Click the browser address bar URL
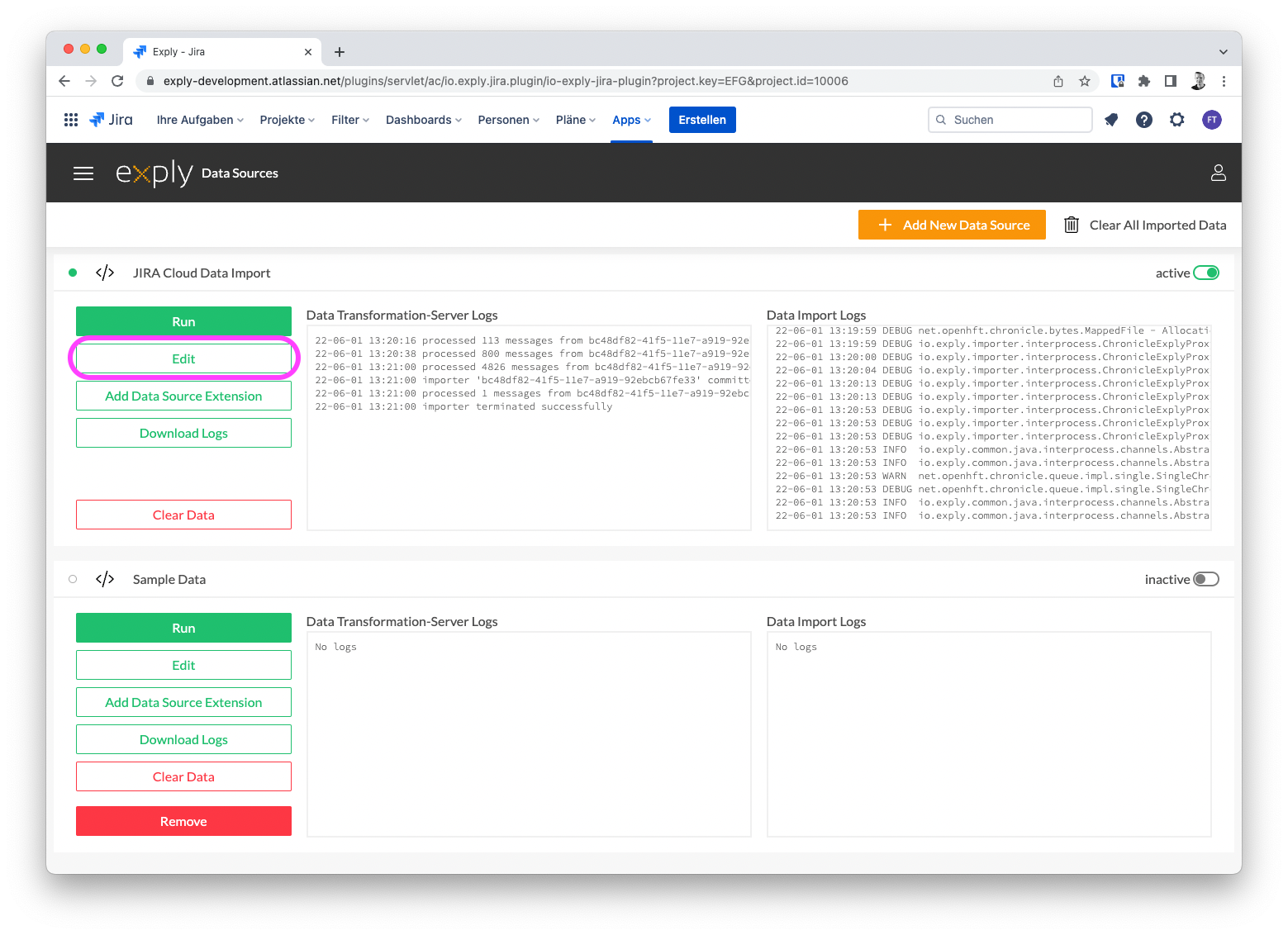 pyautogui.click(x=506, y=81)
